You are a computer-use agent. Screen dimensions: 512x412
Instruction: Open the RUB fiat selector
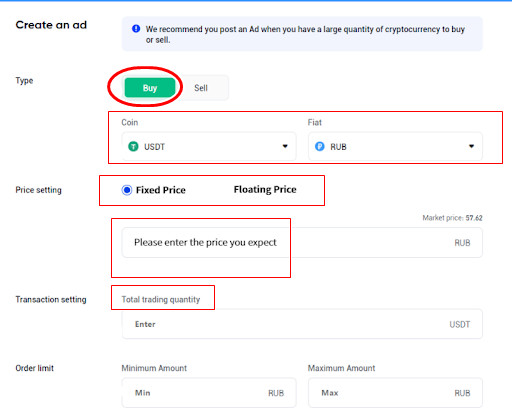click(x=395, y=146)
